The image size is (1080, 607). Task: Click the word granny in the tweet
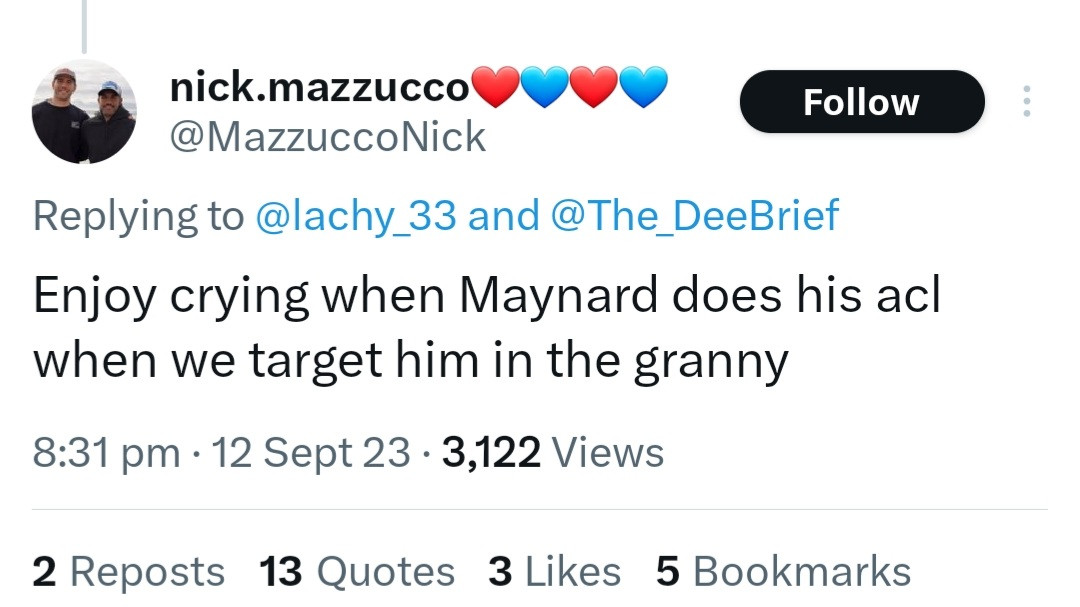coord(711,362)
